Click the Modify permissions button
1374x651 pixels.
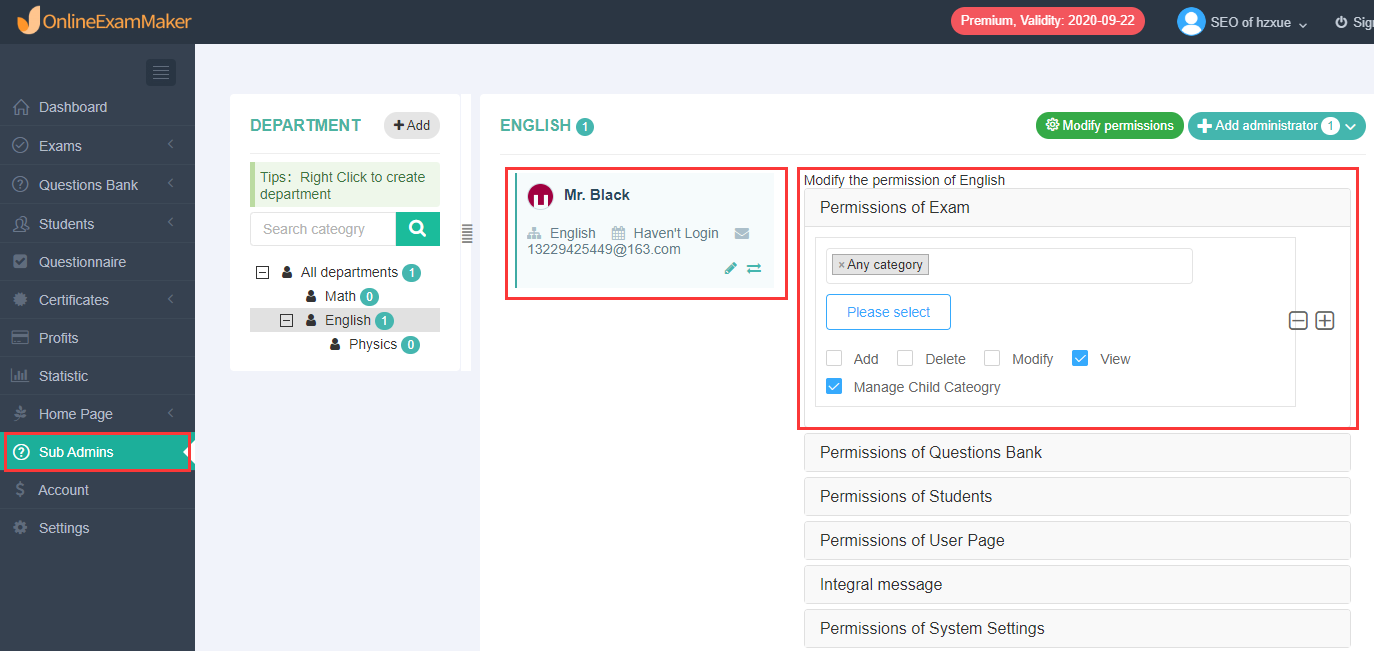point(1109,126)
